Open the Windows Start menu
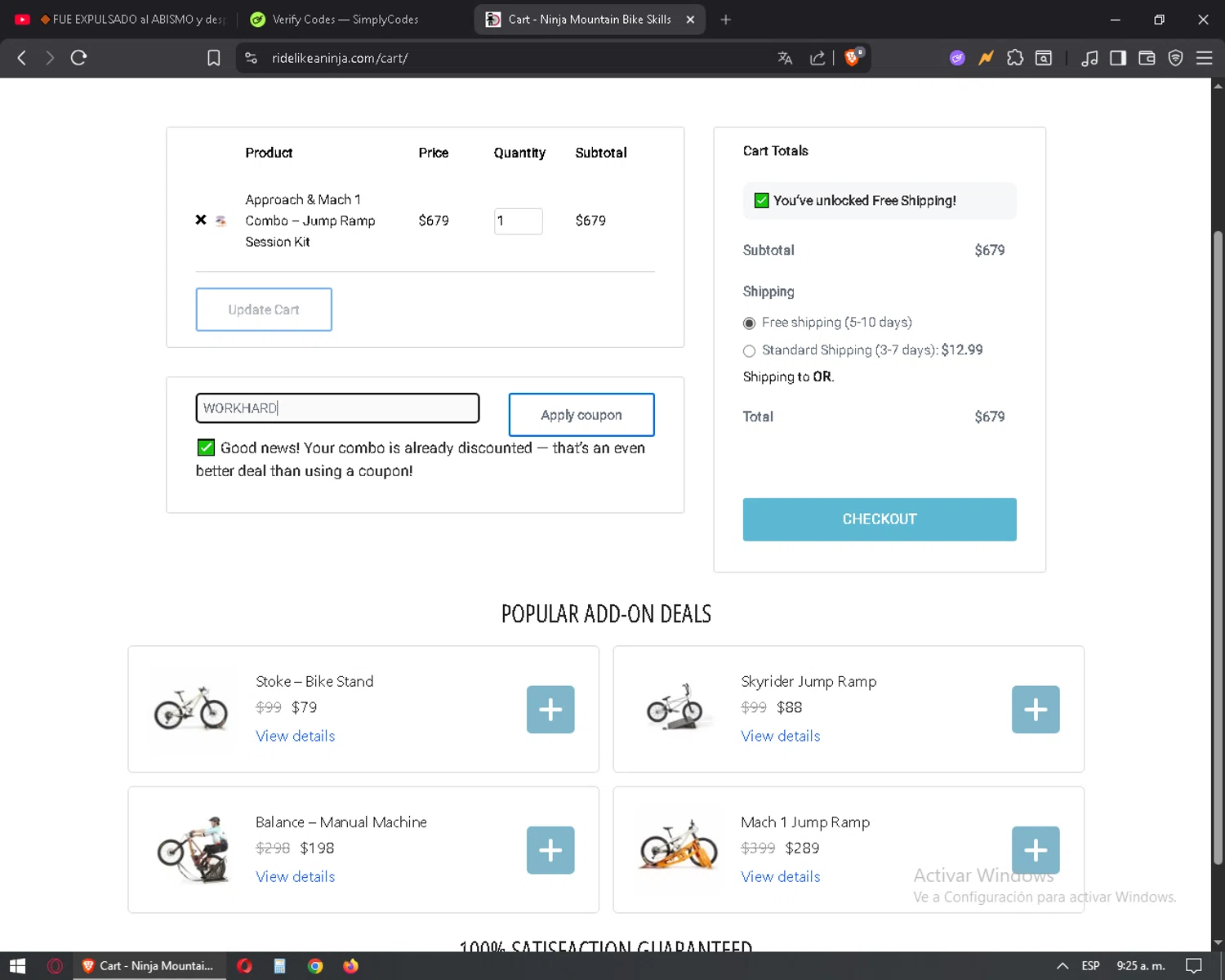 click(17, 966)
